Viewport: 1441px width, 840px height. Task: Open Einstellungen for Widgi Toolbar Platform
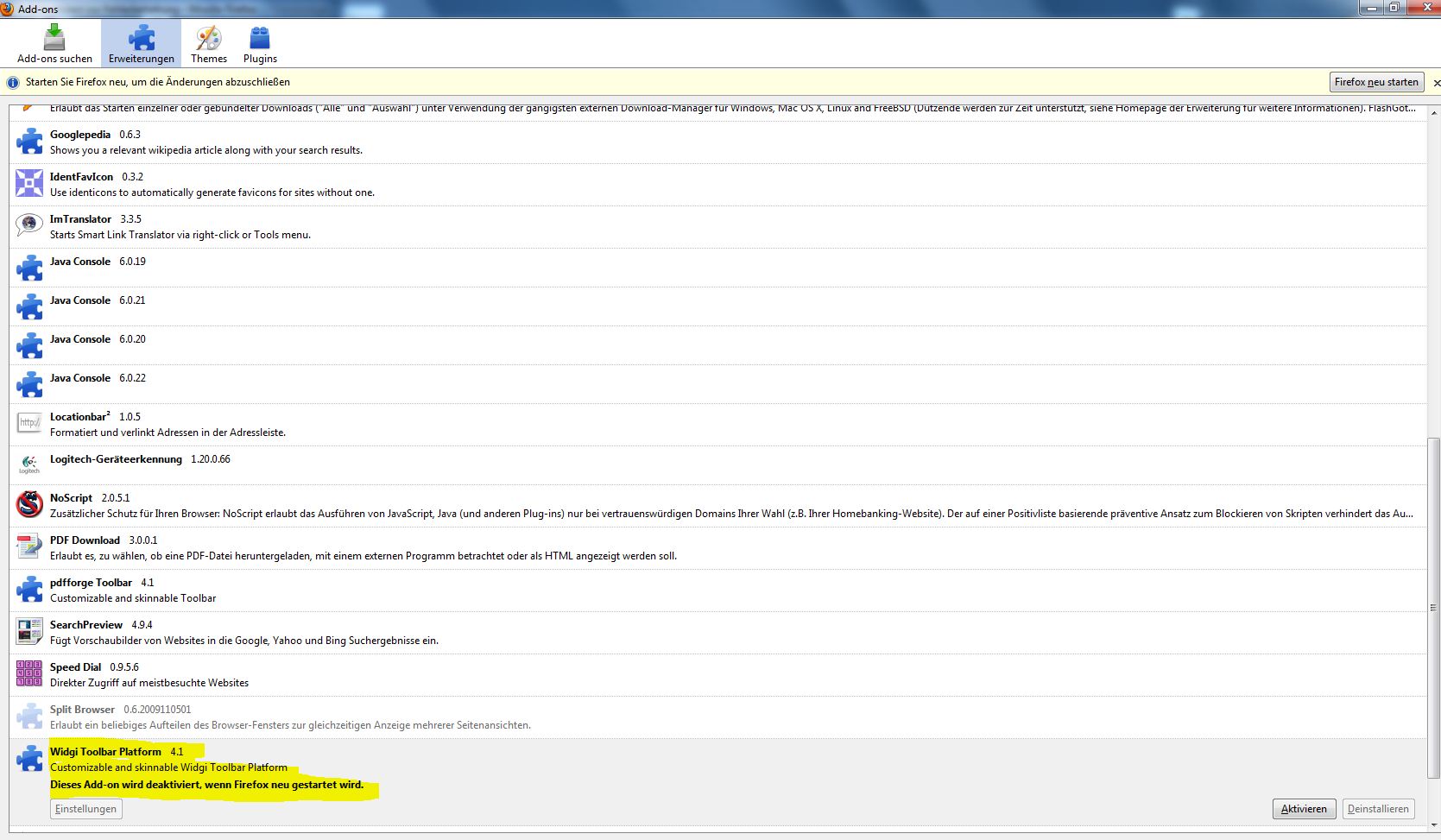pyautogui.click(x=85, y=809)
